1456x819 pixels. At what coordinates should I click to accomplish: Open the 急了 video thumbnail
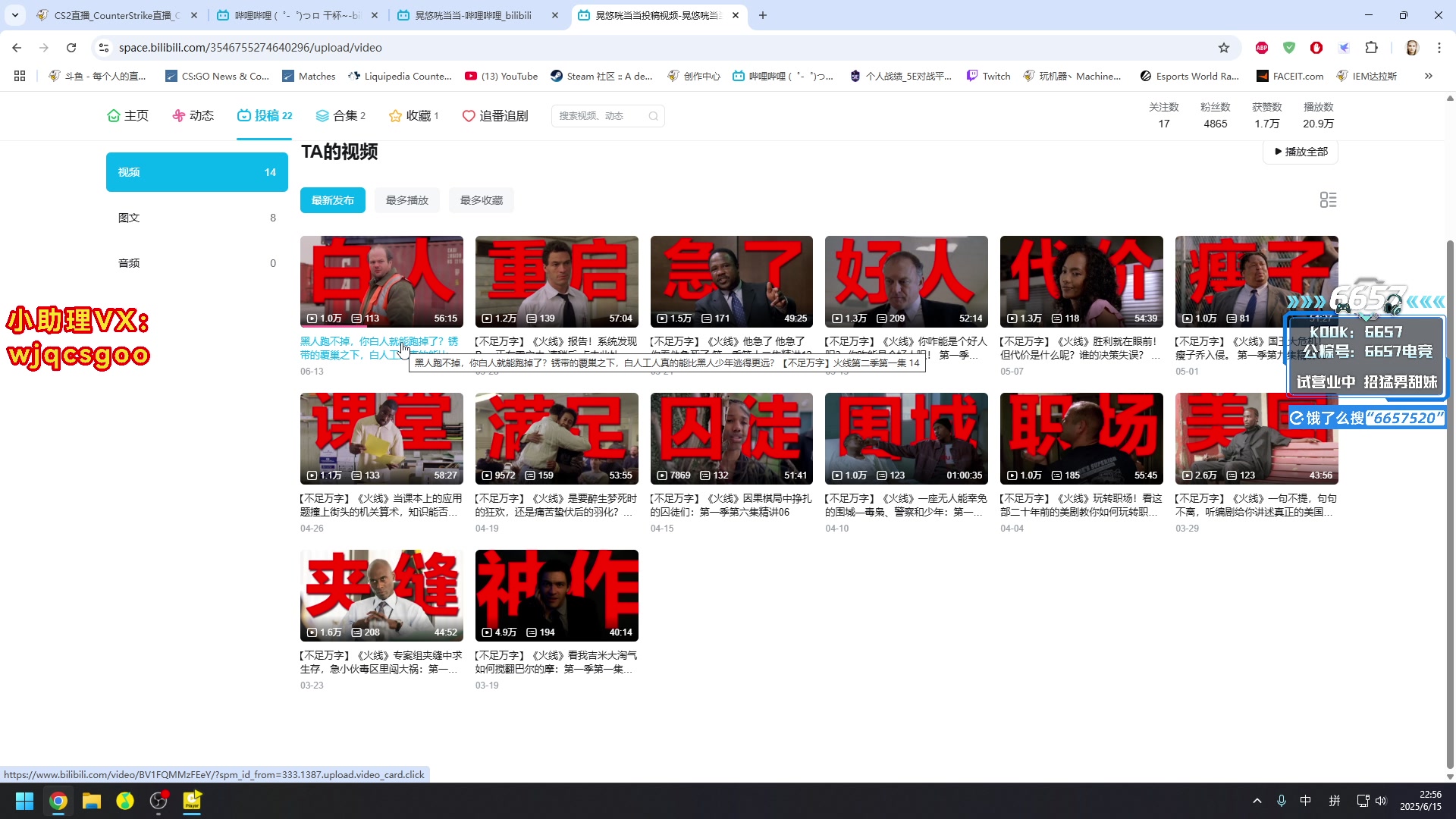pyautogui.click(x=732, y=281)
